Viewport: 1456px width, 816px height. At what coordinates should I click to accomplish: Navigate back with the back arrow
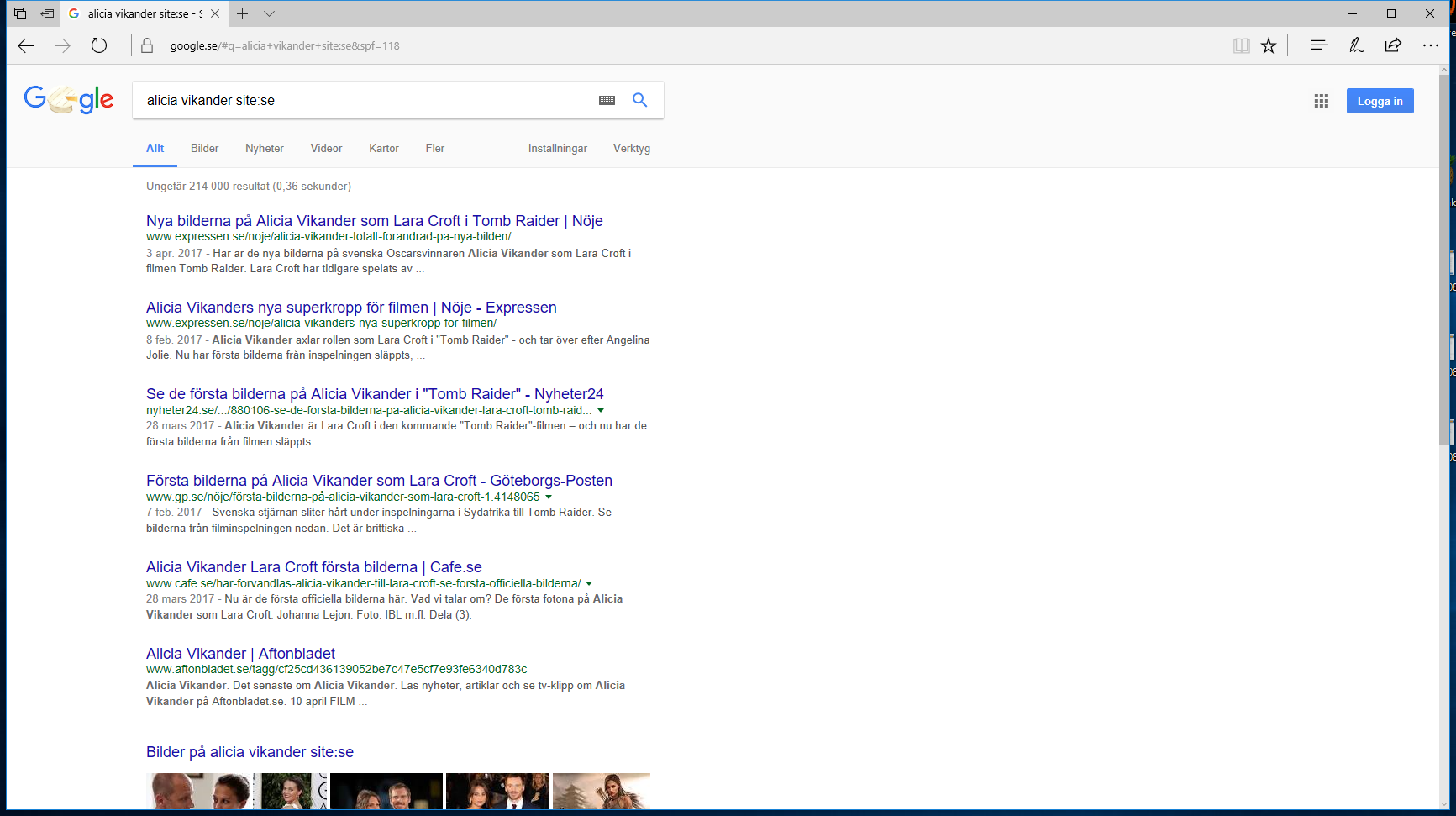(x=25, y=46)
